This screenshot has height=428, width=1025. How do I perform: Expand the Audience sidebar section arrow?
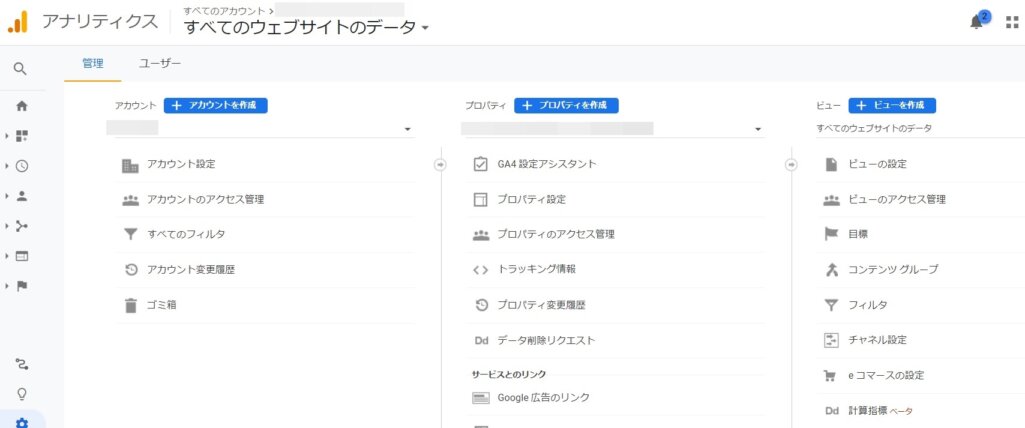click(7, 195)
